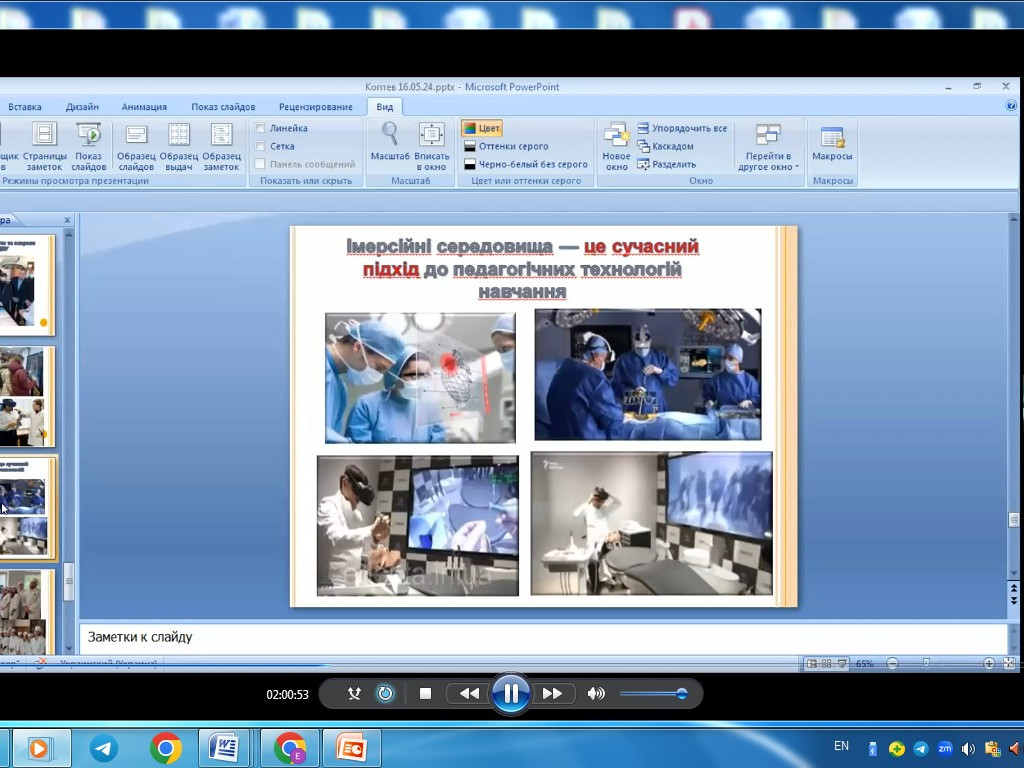Select the thumbnail of group in white coats
Screen dimensions: 1024x768
click(x=27, y=612)
